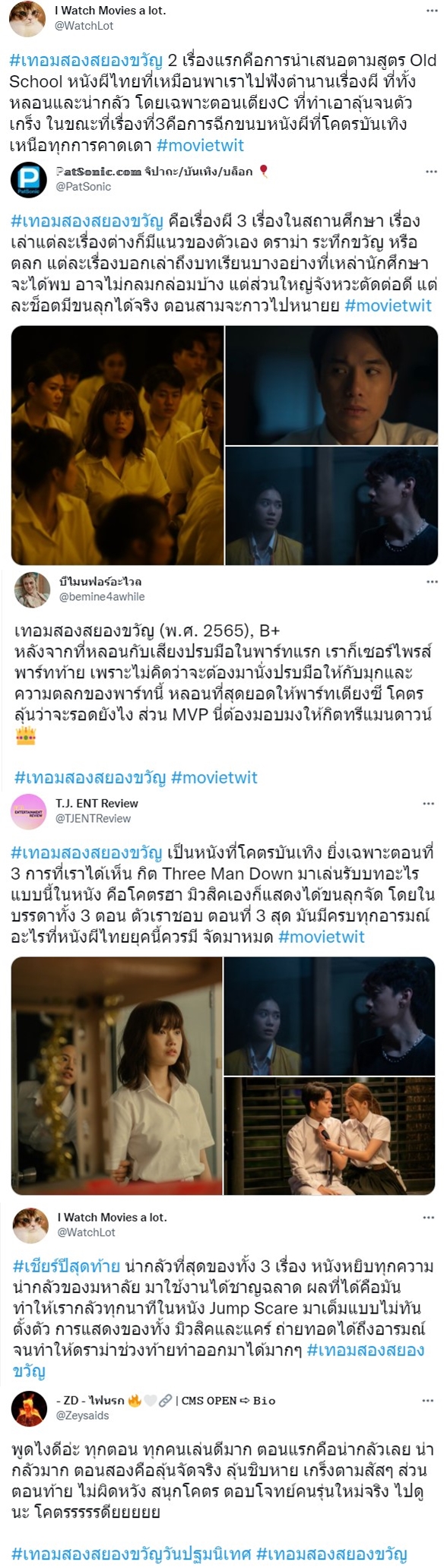The image size is (444, 1568).
Task: Open close-up man's face photo in PatSonic tweet
Action: (x=331, y=385)
